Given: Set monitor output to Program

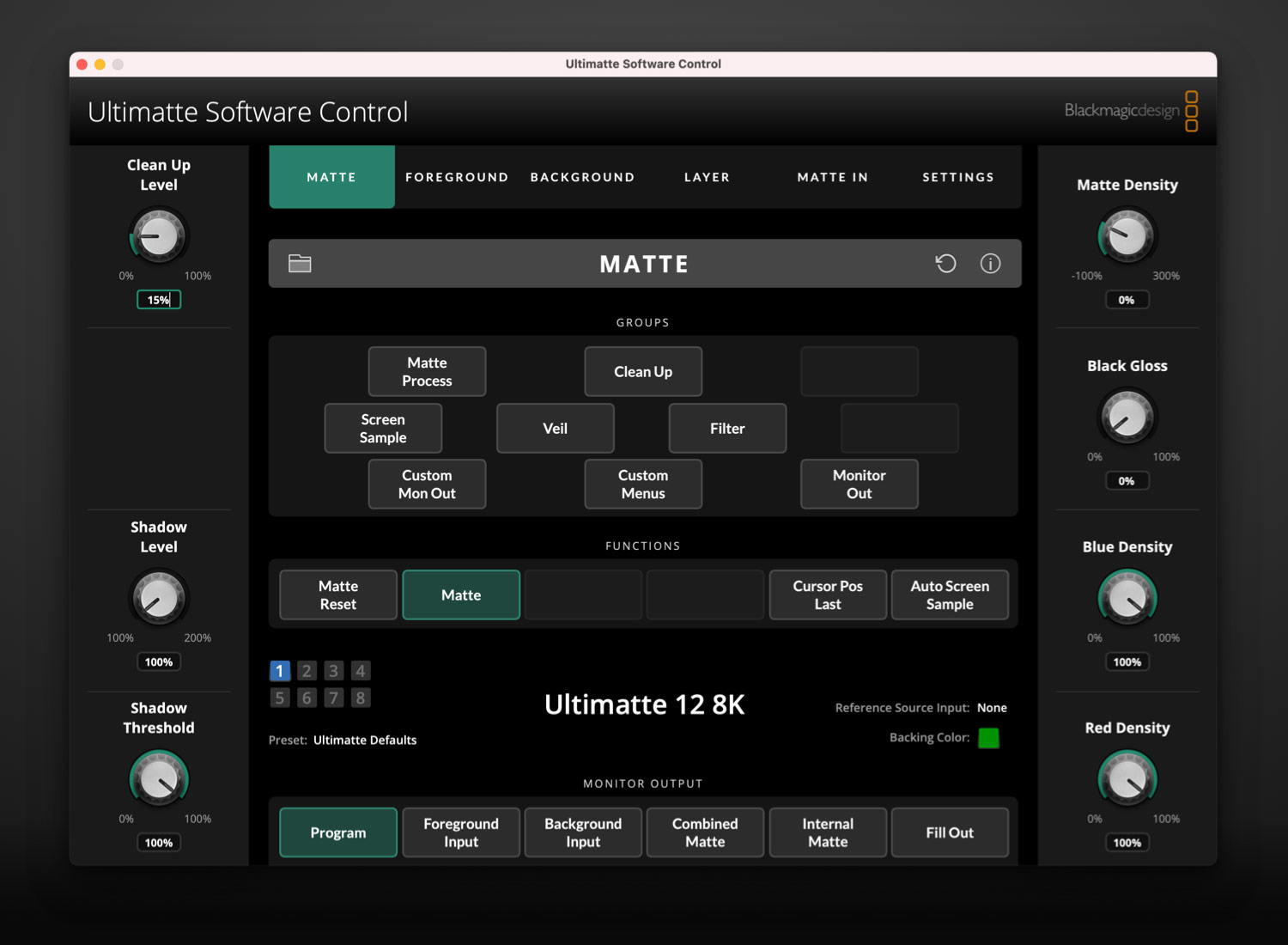Looking at the screenshot, I should (338, 832).
